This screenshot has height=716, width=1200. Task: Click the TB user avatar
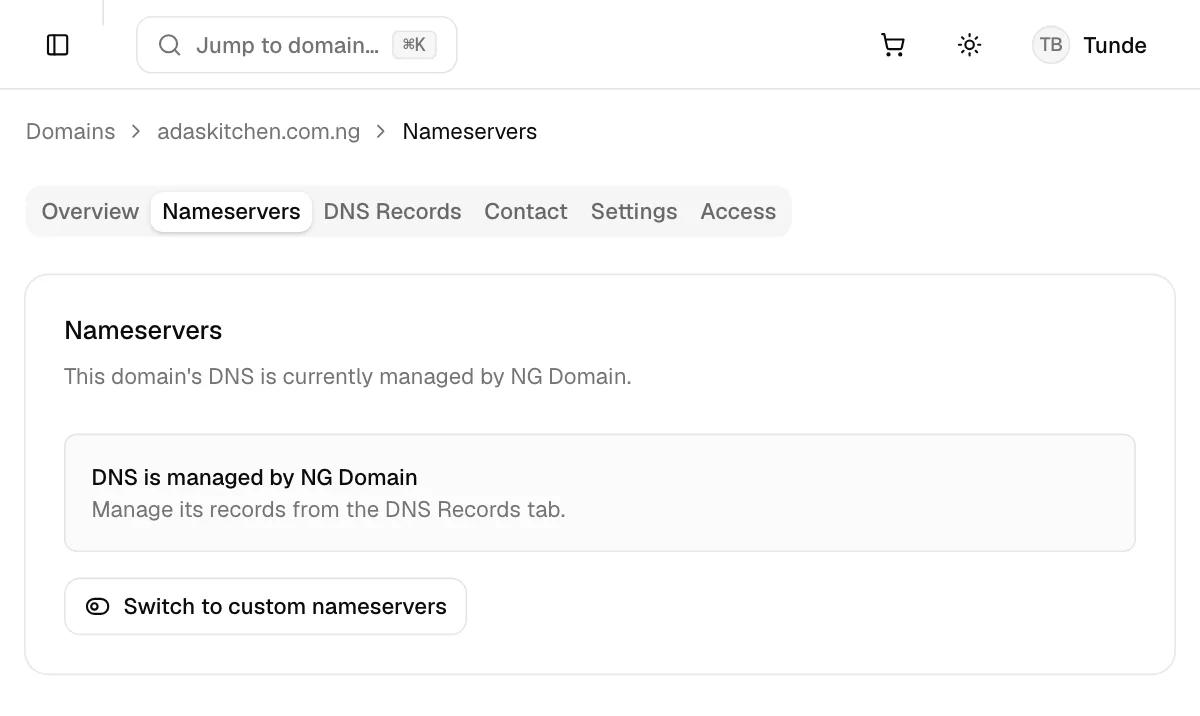point(1051,45)
